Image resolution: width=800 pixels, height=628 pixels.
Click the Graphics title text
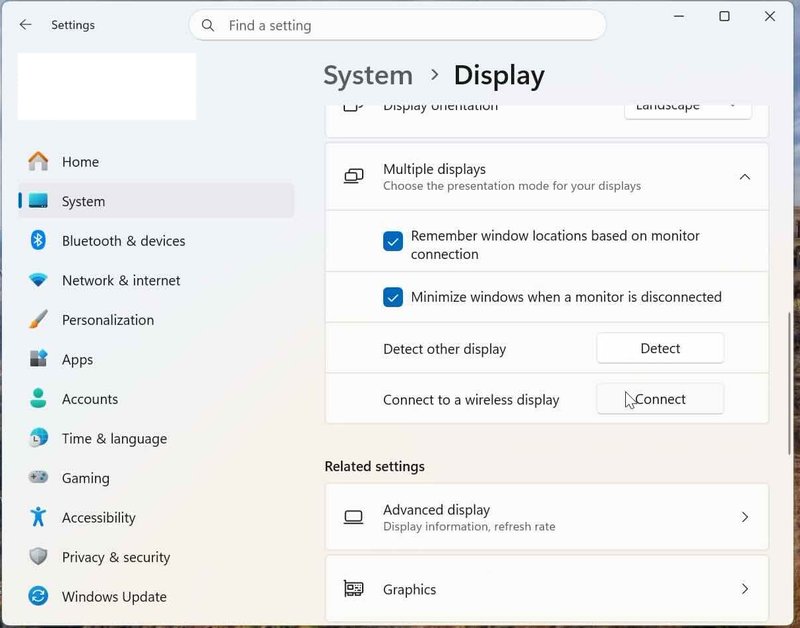tap(409, 589)
